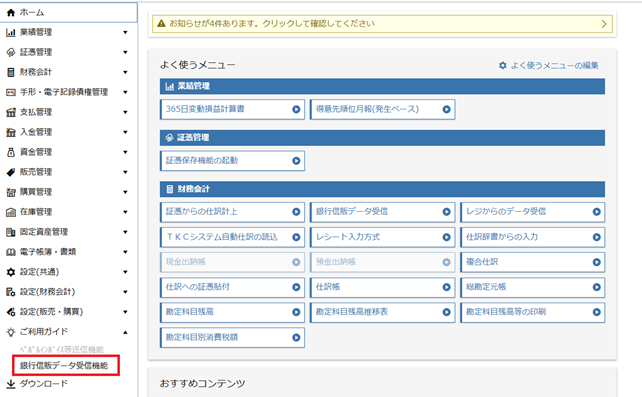Viewport: 642px width, 397px height.
Task: Click the 在庫管理 warehouse icon
Action: 11,212
